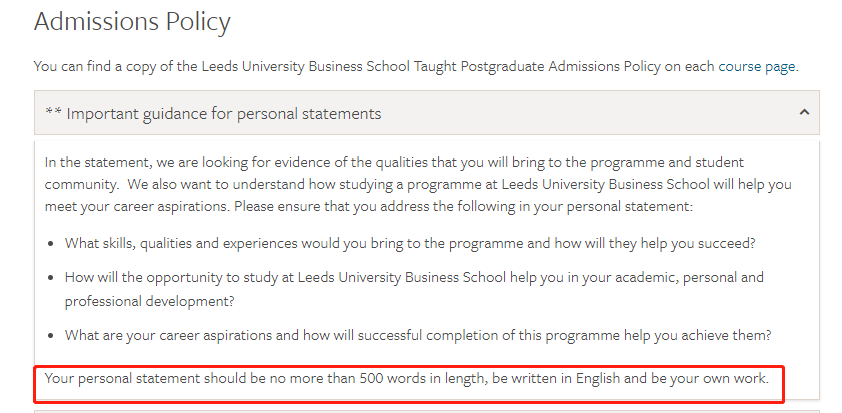
Task: Click the words 'professional development?'
Action: 150,301
